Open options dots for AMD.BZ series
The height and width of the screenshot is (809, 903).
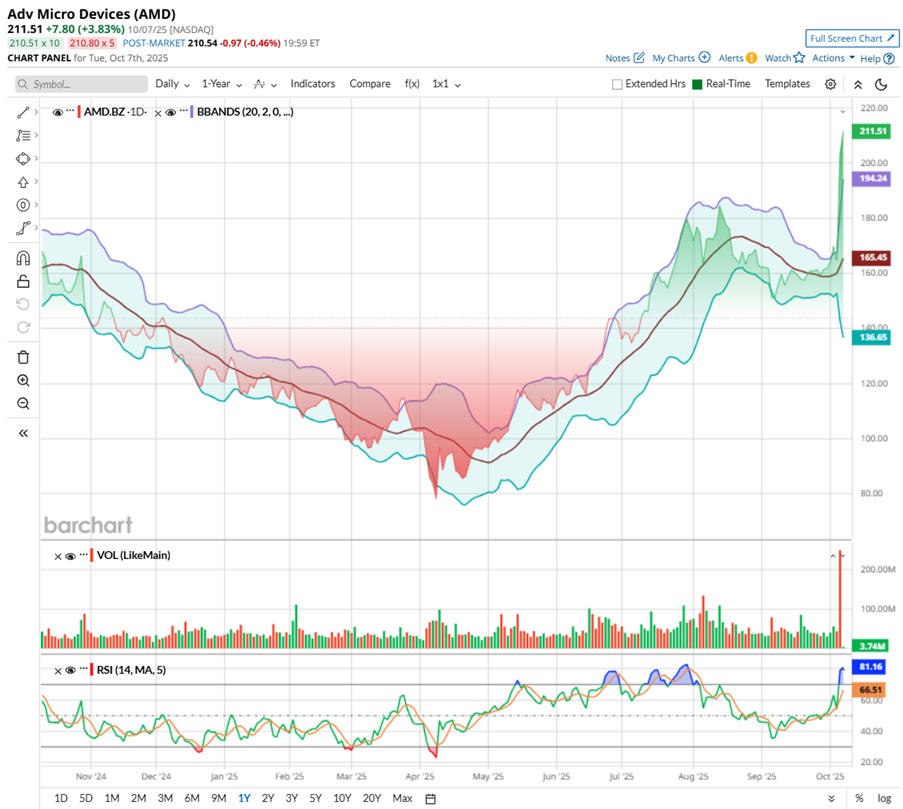click(x=70, y=111)
